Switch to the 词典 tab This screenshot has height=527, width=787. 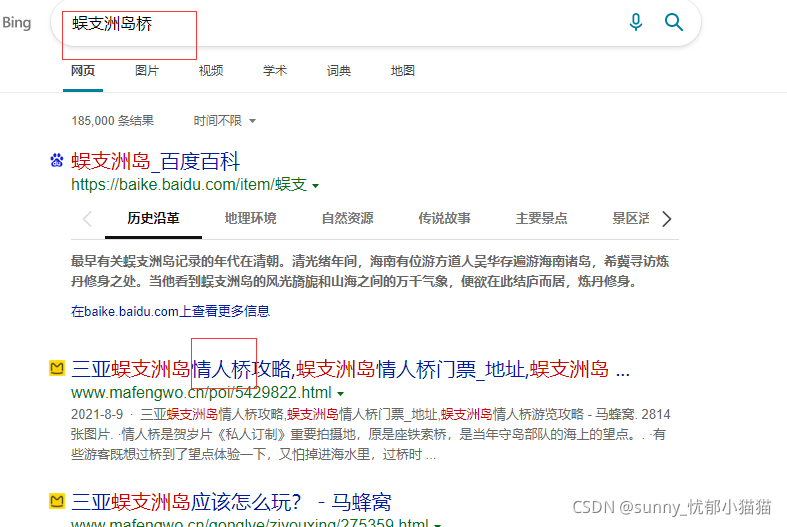coord(339,71)
